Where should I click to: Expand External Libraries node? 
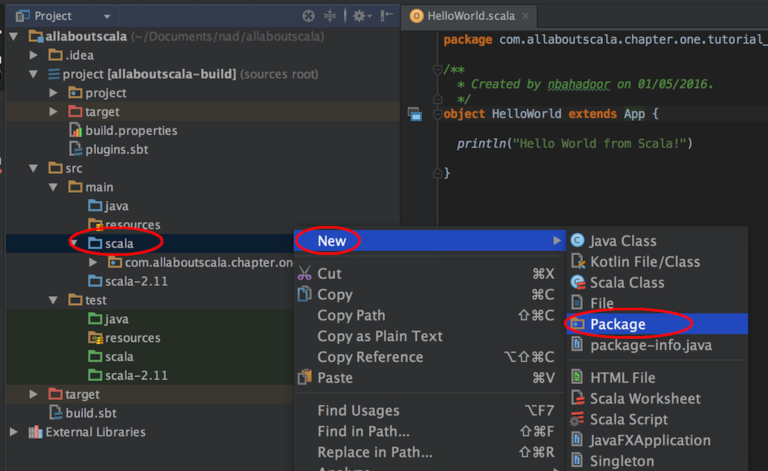14,432
